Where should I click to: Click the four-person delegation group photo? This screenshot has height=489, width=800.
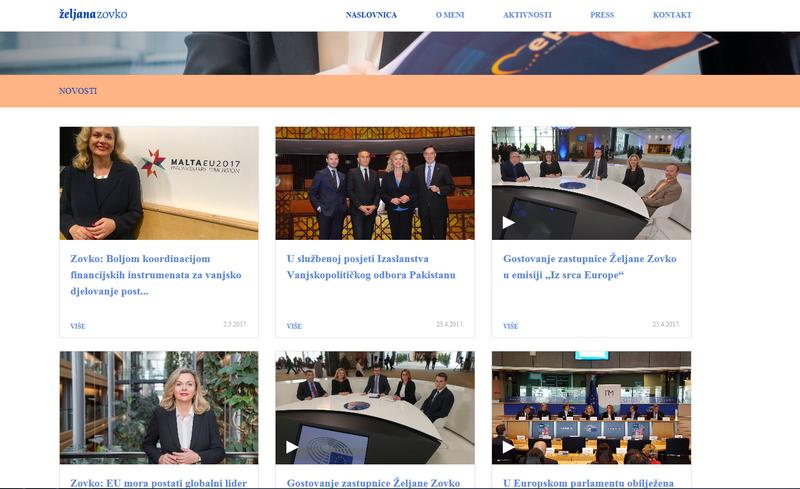375,183
